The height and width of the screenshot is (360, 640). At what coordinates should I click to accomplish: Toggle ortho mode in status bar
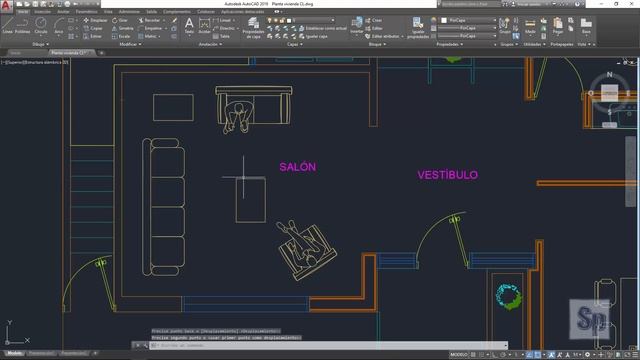[x=494, y=355]
